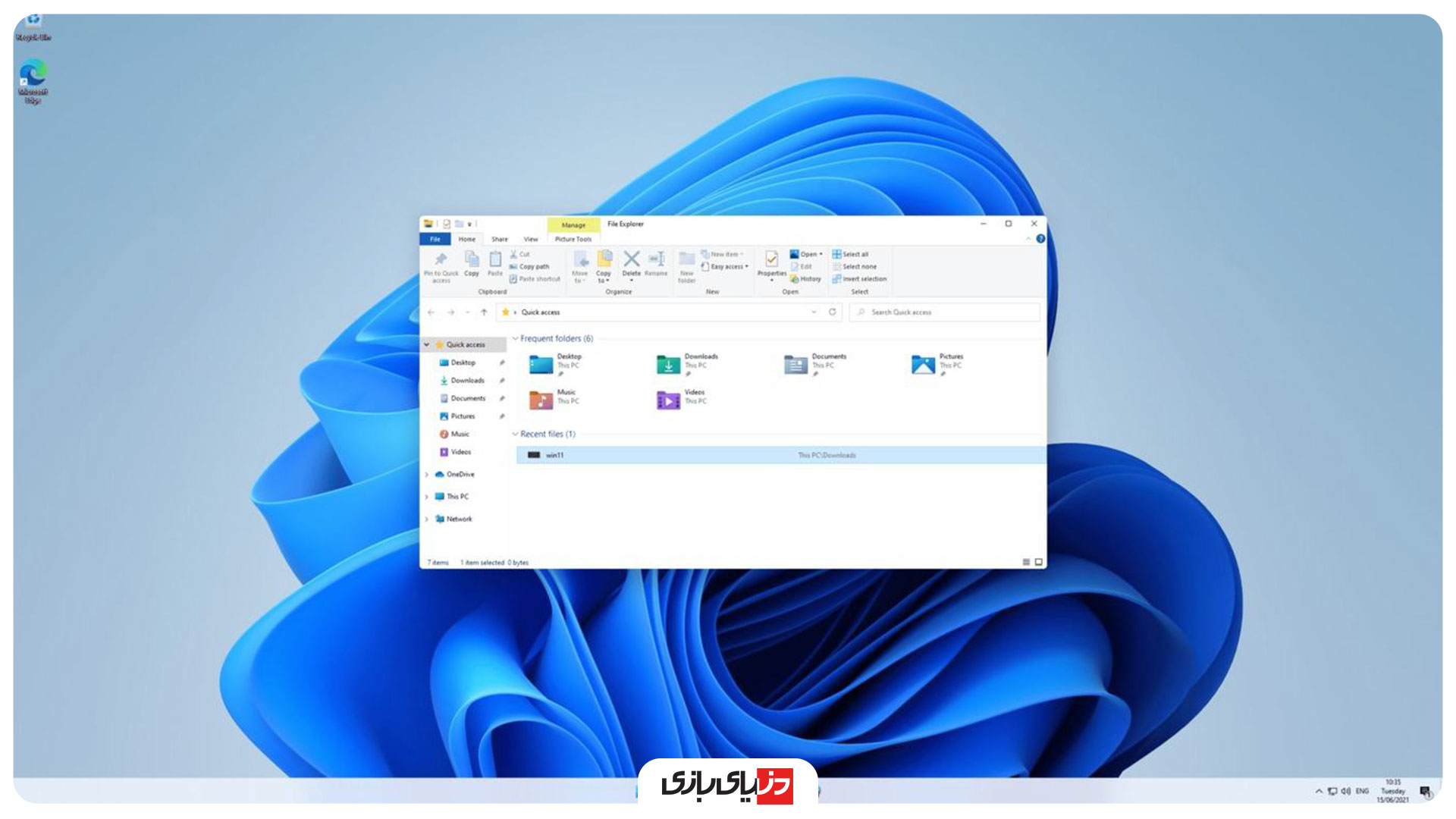Click Invert selection on the ribbon

click(x=864, y=278)
